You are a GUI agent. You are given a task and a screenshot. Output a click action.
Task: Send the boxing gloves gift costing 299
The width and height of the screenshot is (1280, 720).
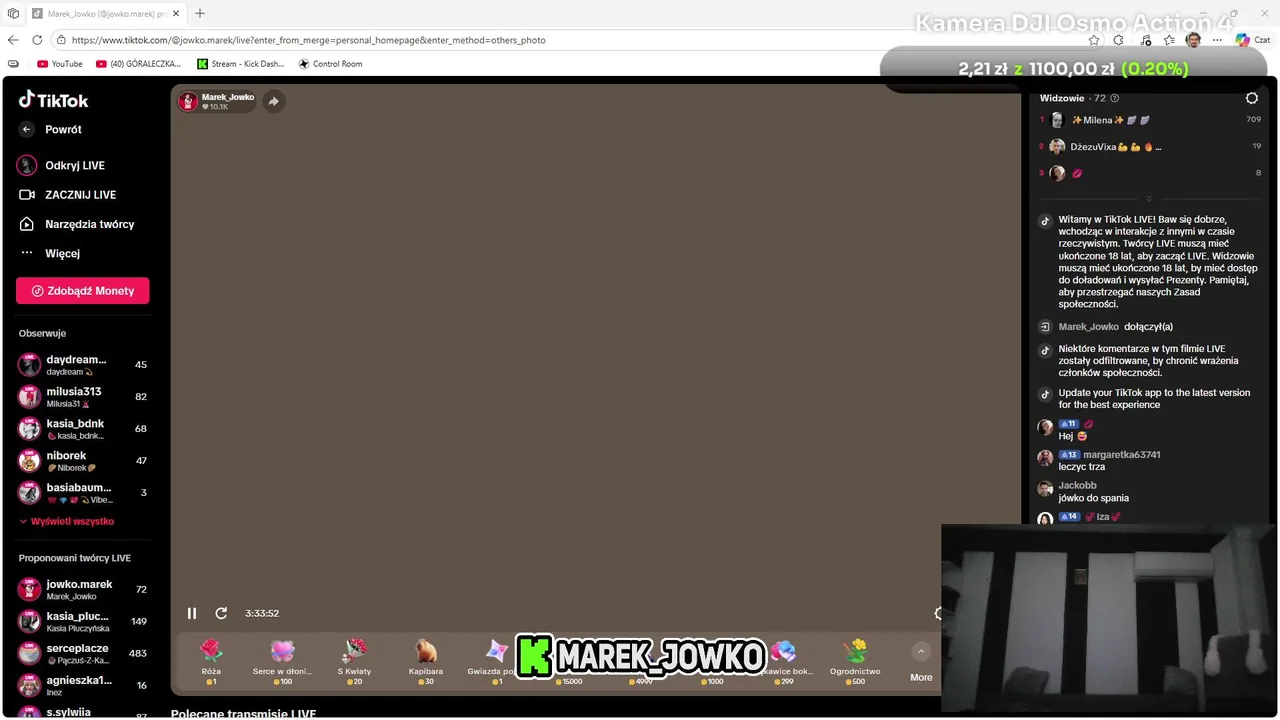click(787, 661)
